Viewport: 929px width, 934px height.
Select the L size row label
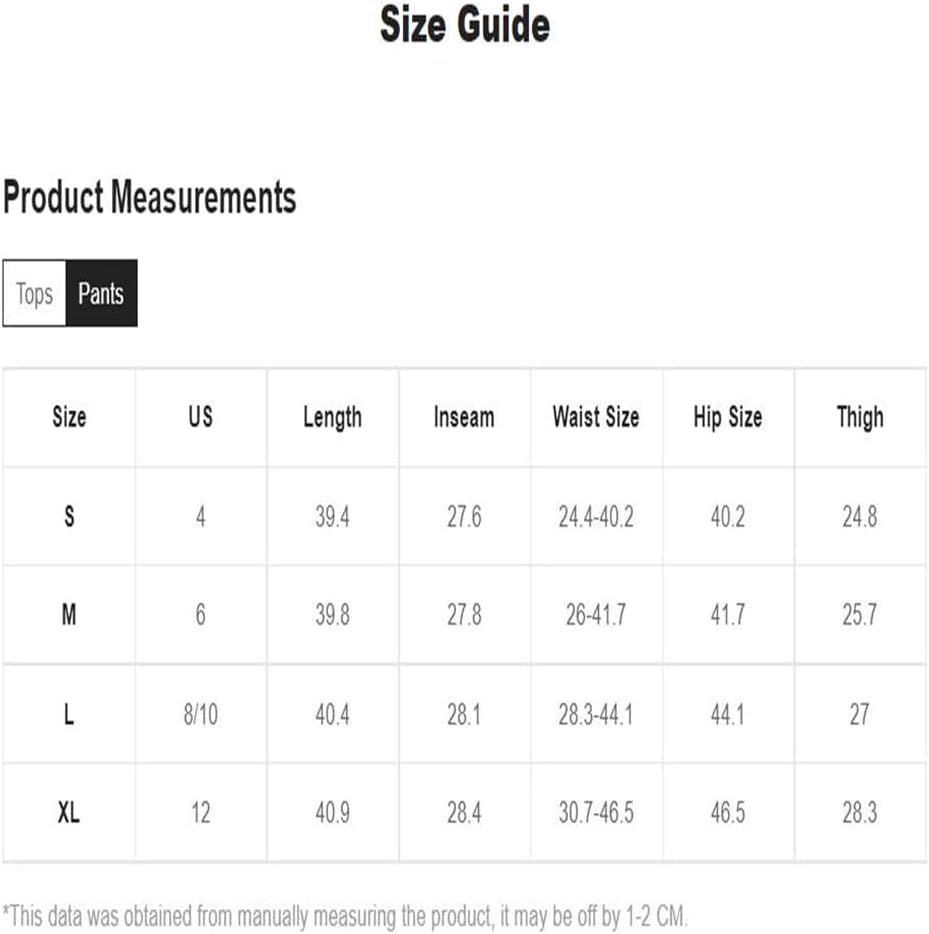[69, 714]
